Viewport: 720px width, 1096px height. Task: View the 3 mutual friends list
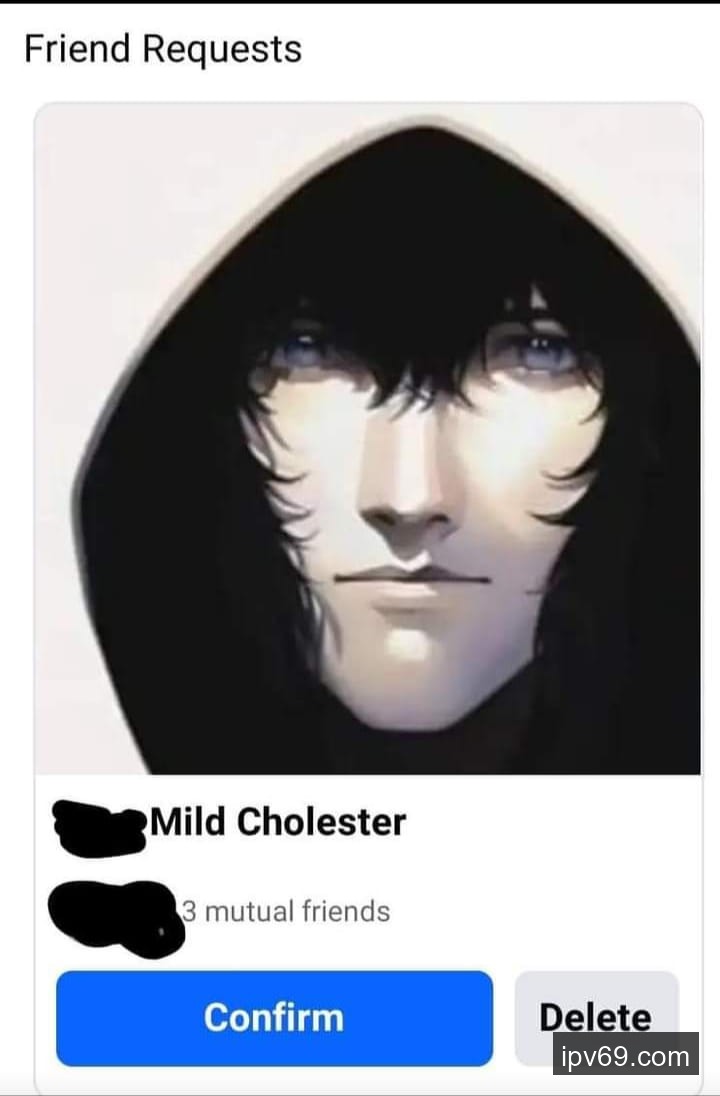(x=286, y=911)
